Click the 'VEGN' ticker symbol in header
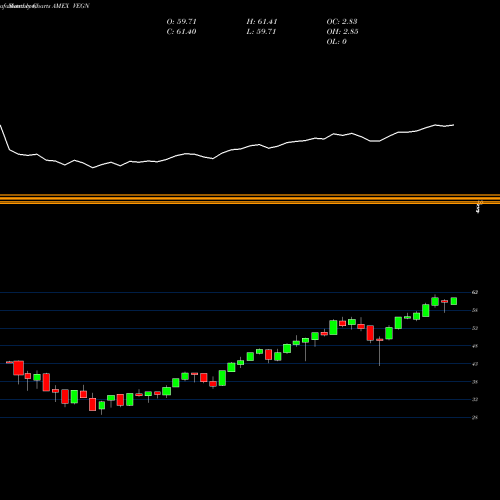 pyautogui.click(x=81, y=6)
